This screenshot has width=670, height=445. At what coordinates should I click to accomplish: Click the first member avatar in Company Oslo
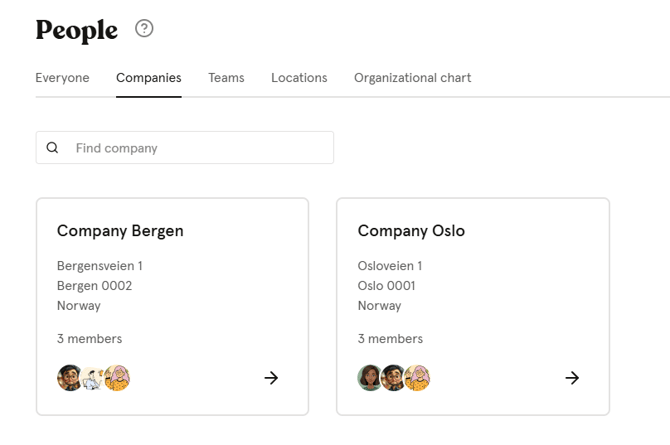(370, 378)
